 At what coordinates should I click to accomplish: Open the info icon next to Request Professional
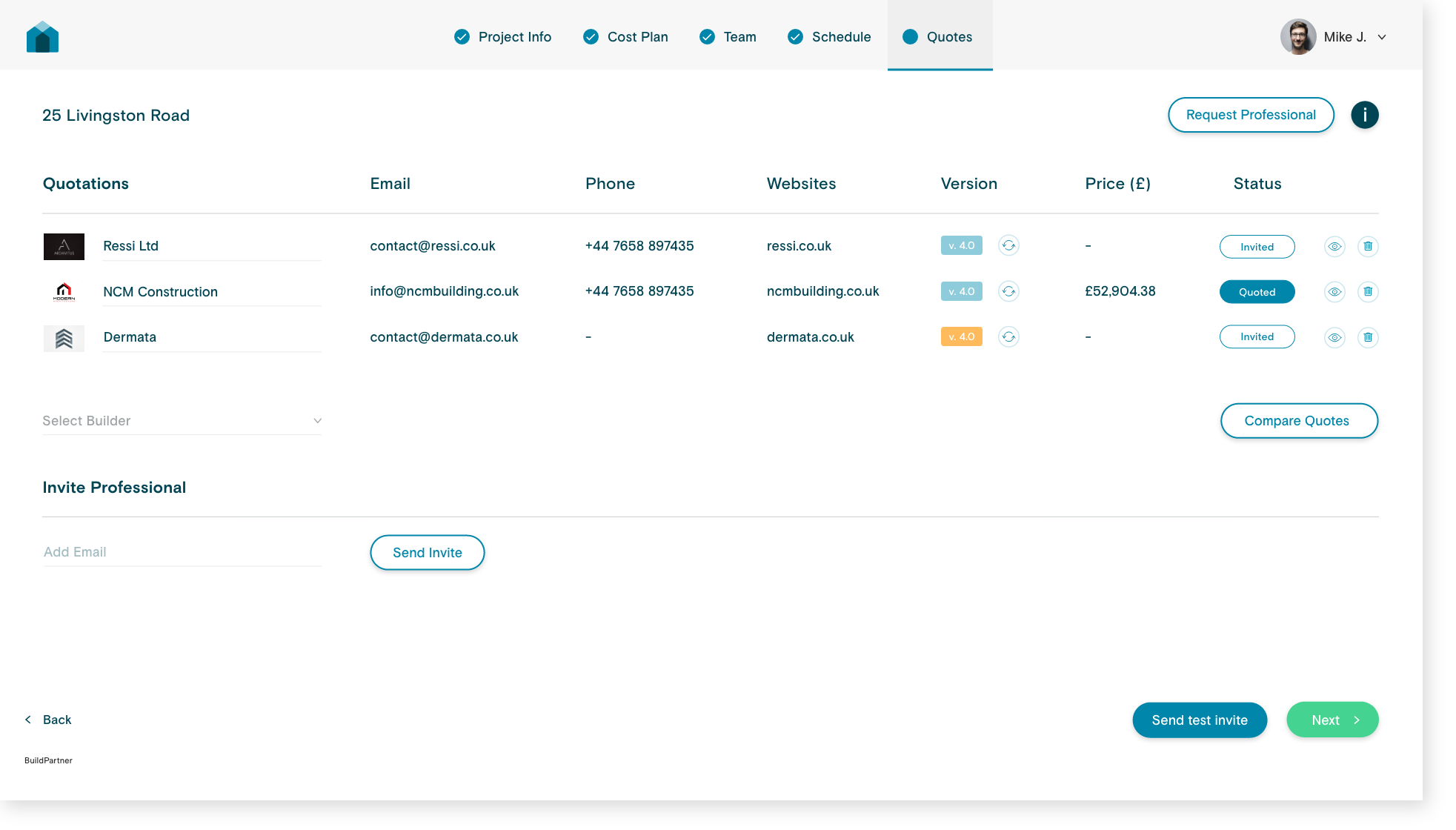(1364, 115)
